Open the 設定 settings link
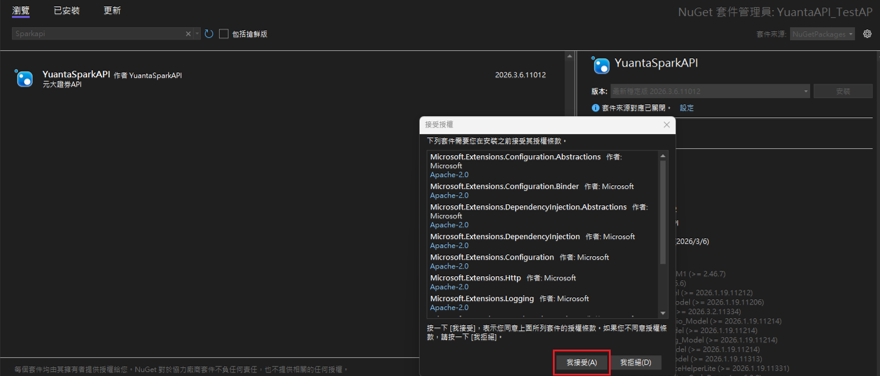880x376 pixels. tap(687, 108)
